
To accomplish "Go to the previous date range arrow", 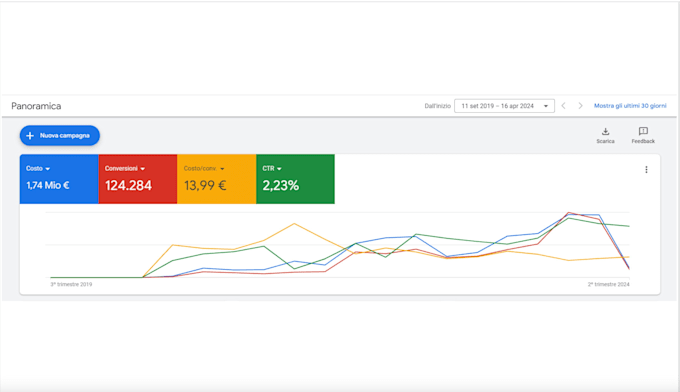I will (563, 106).
